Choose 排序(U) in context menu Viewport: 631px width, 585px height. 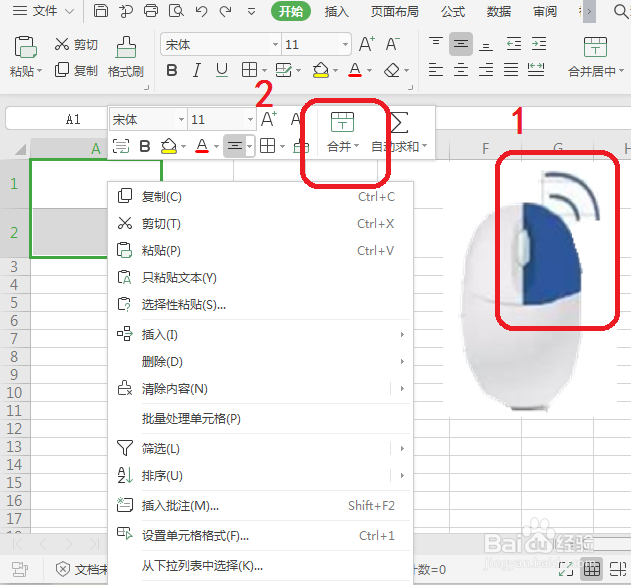click(x=260, y=476)
